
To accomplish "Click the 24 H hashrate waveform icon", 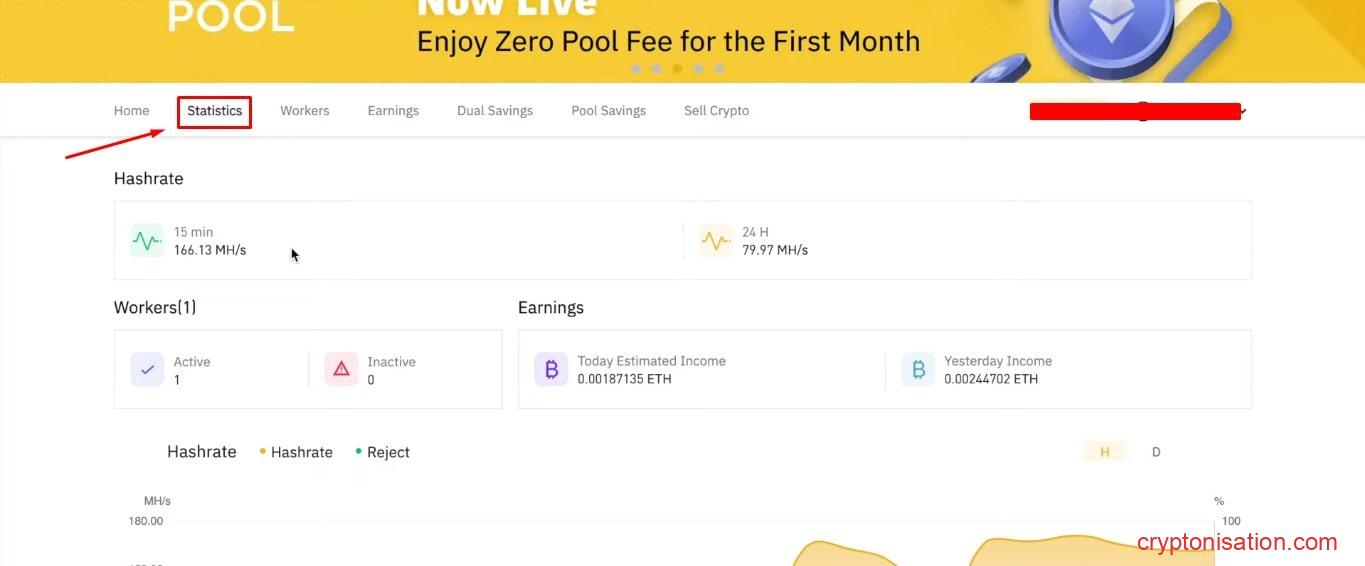I will click(x=715, y=241).
